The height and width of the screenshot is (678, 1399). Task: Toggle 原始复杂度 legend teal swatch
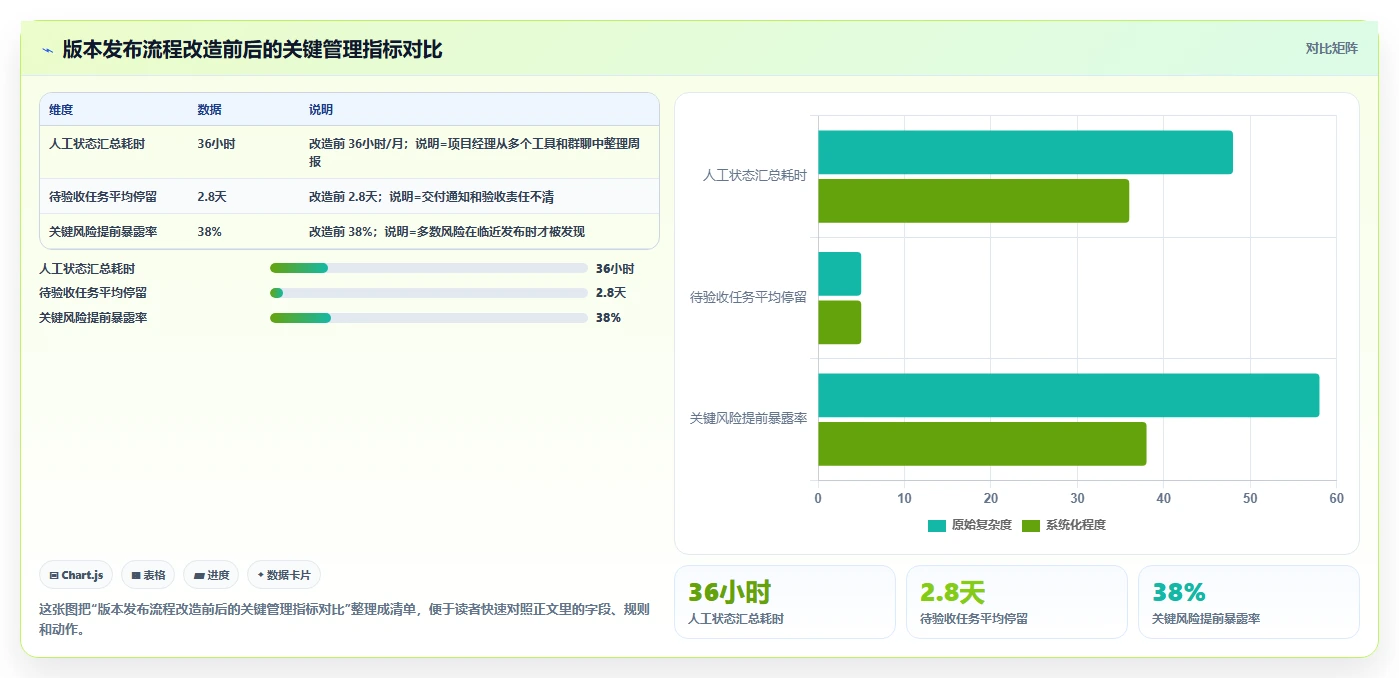tap(937, 525)
